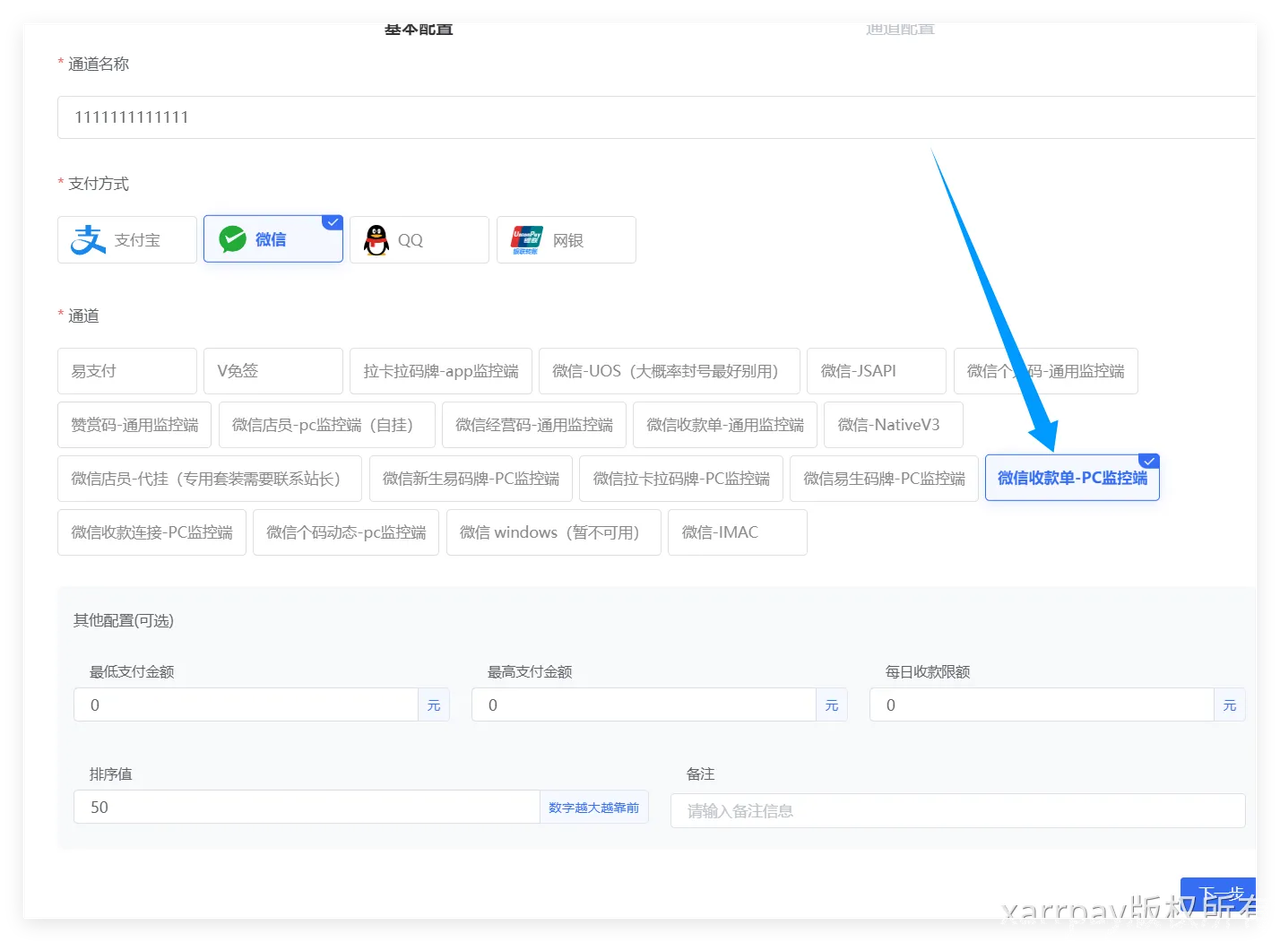Image resolution: width=1280 pixels, height=942 pixels.
Task: Choose 网银 UnionPay payment option
Action: (566, 240)
